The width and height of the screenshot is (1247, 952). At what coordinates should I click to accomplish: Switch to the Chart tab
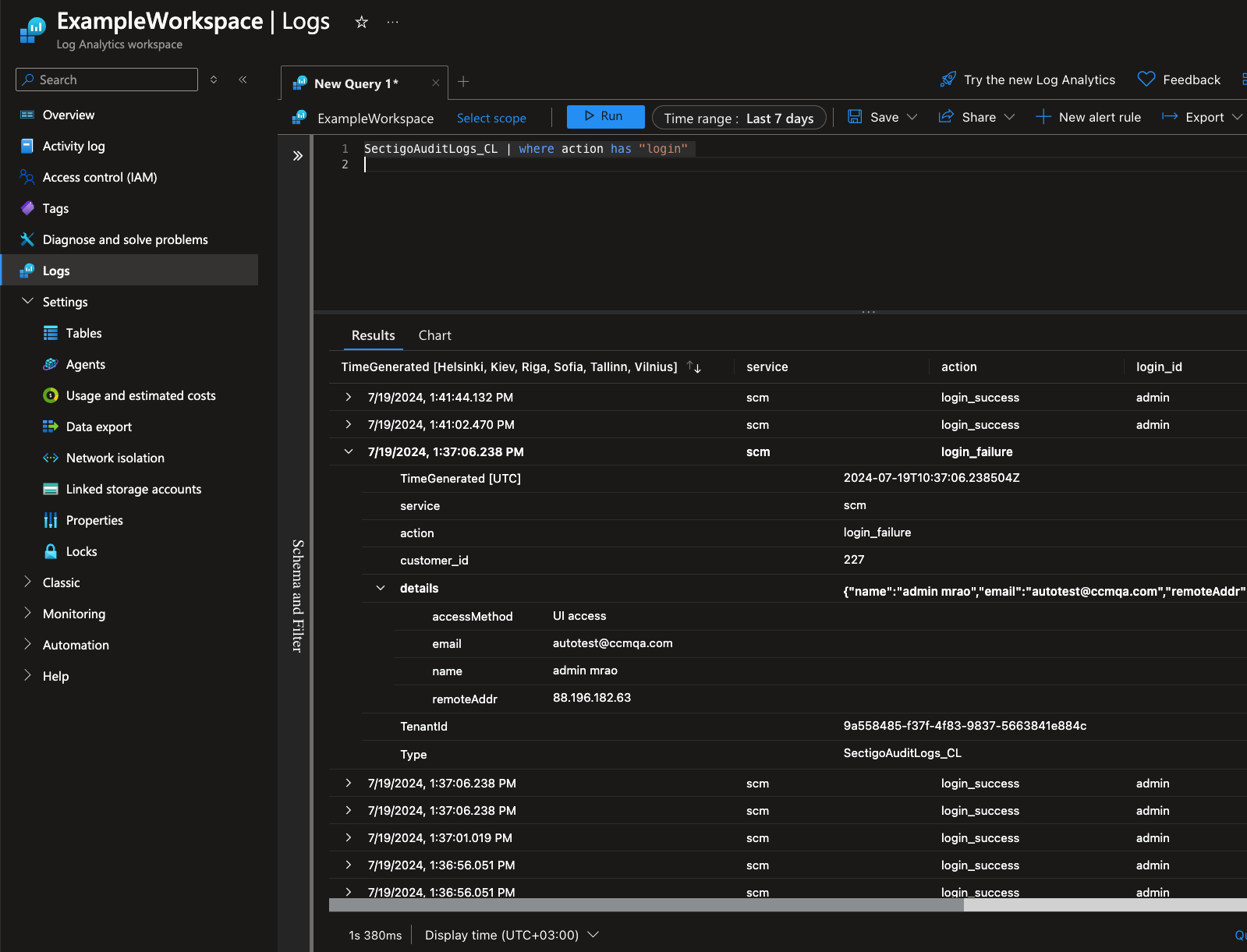click(435, 335)
